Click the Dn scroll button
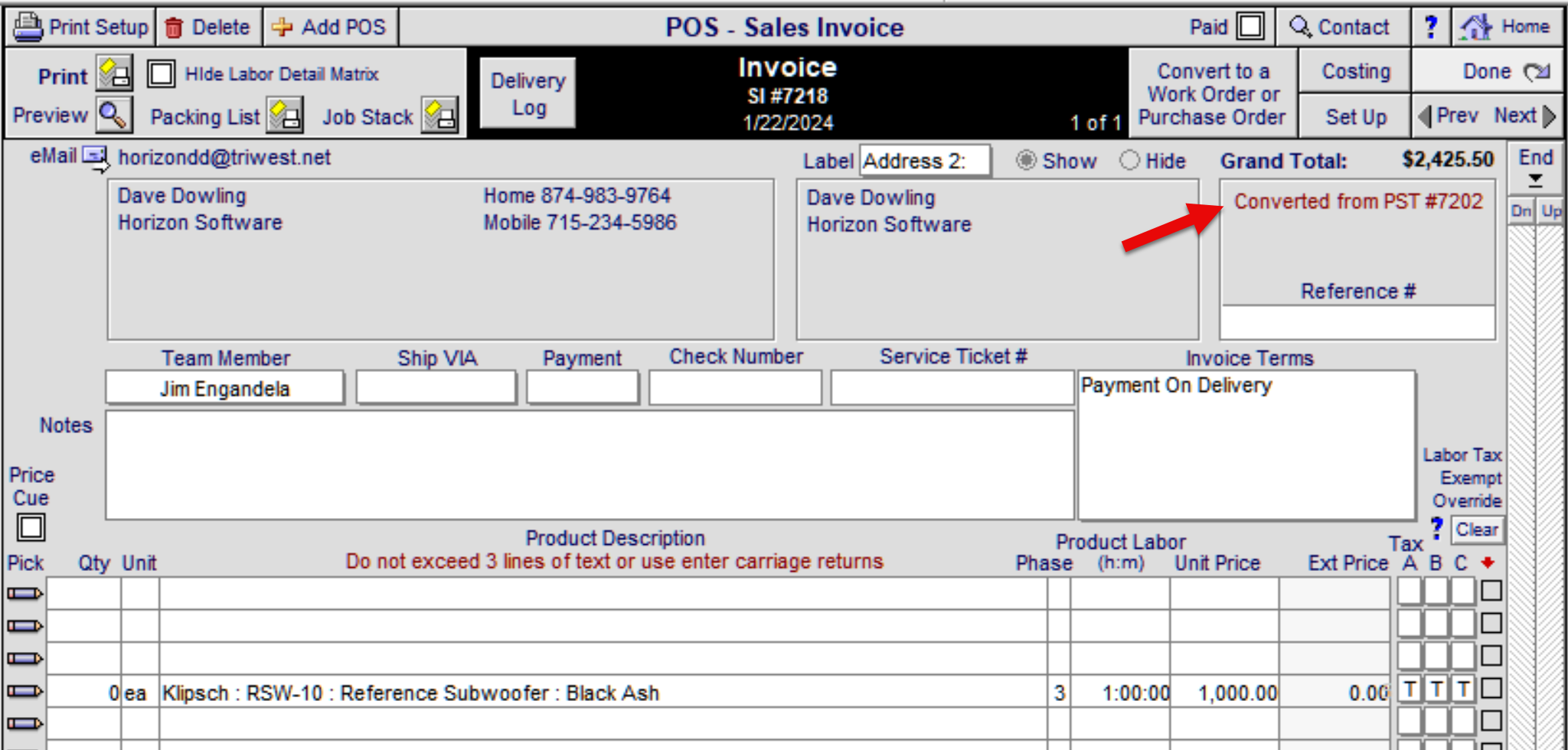 [1521, 211]
